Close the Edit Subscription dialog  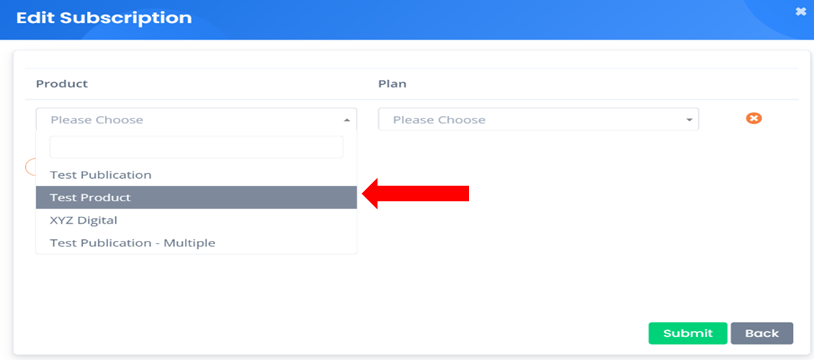[801, 11]
